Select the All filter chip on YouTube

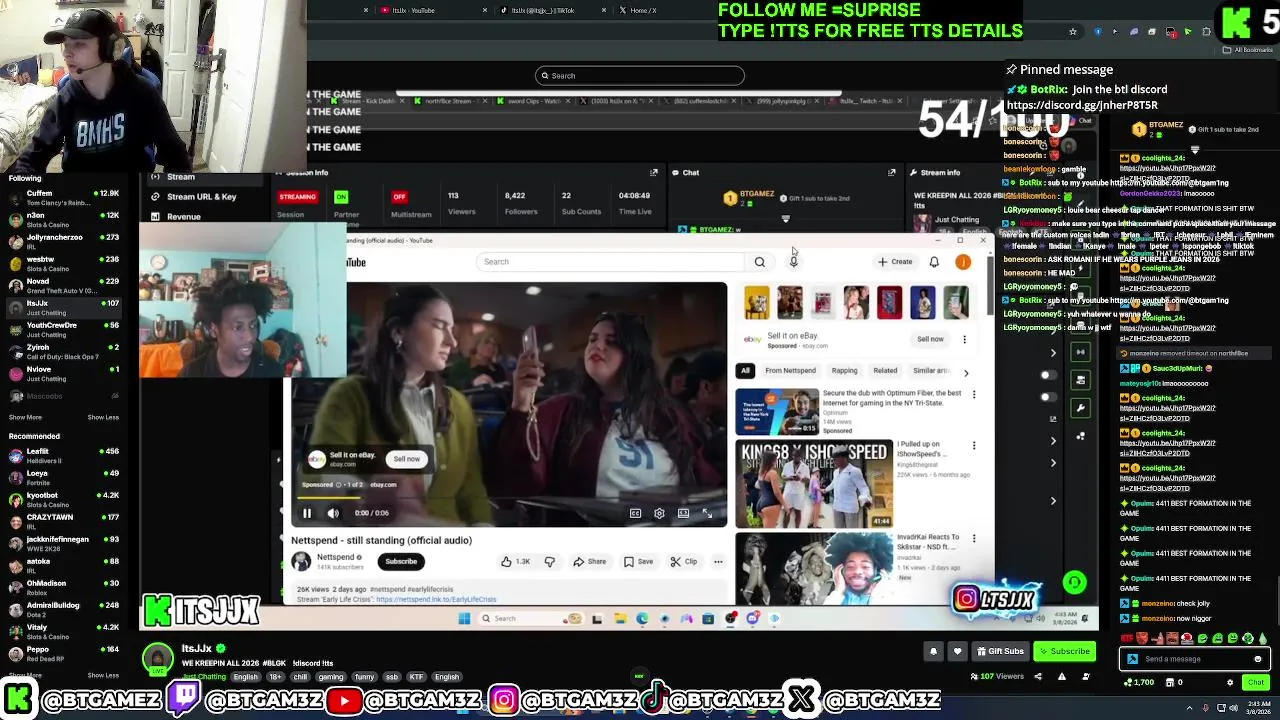(x=745, y=371)
